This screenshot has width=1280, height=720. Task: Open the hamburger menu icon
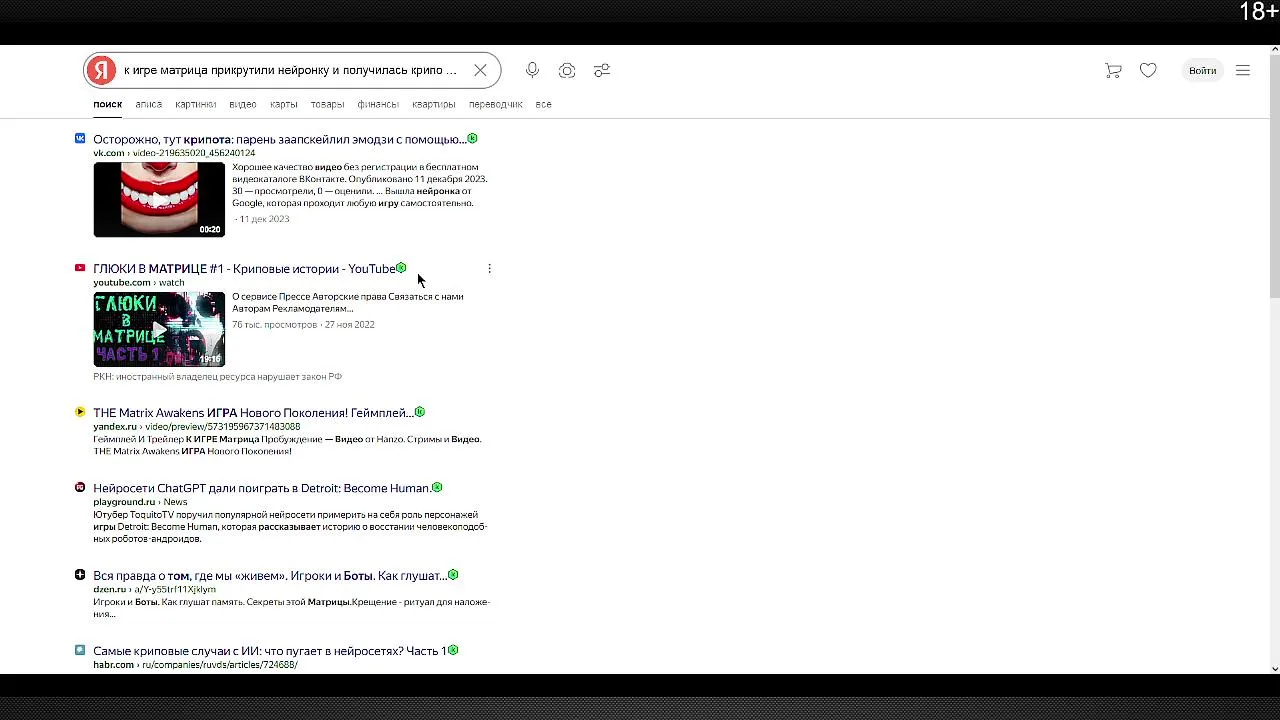[1243, 70]
